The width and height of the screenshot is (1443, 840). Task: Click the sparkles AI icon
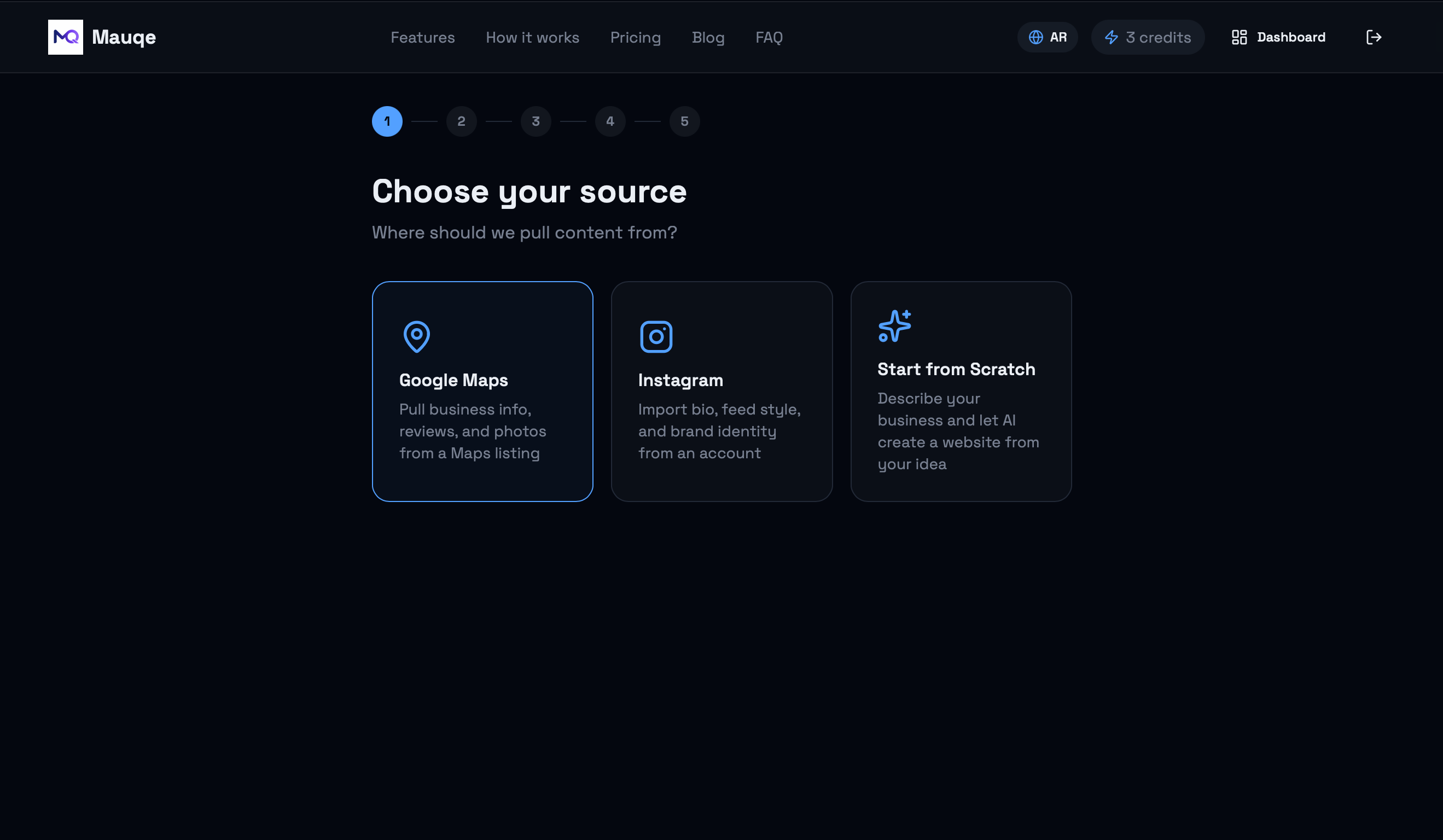click(895, 326)
